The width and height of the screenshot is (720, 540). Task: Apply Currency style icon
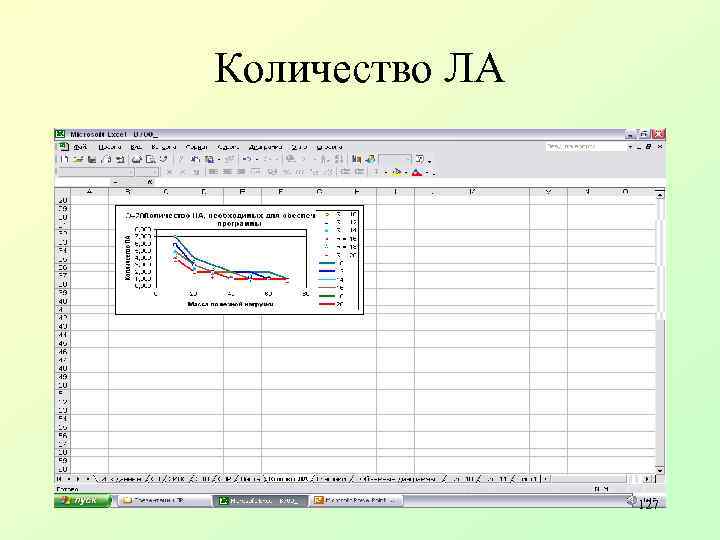[x=272, y=172]
